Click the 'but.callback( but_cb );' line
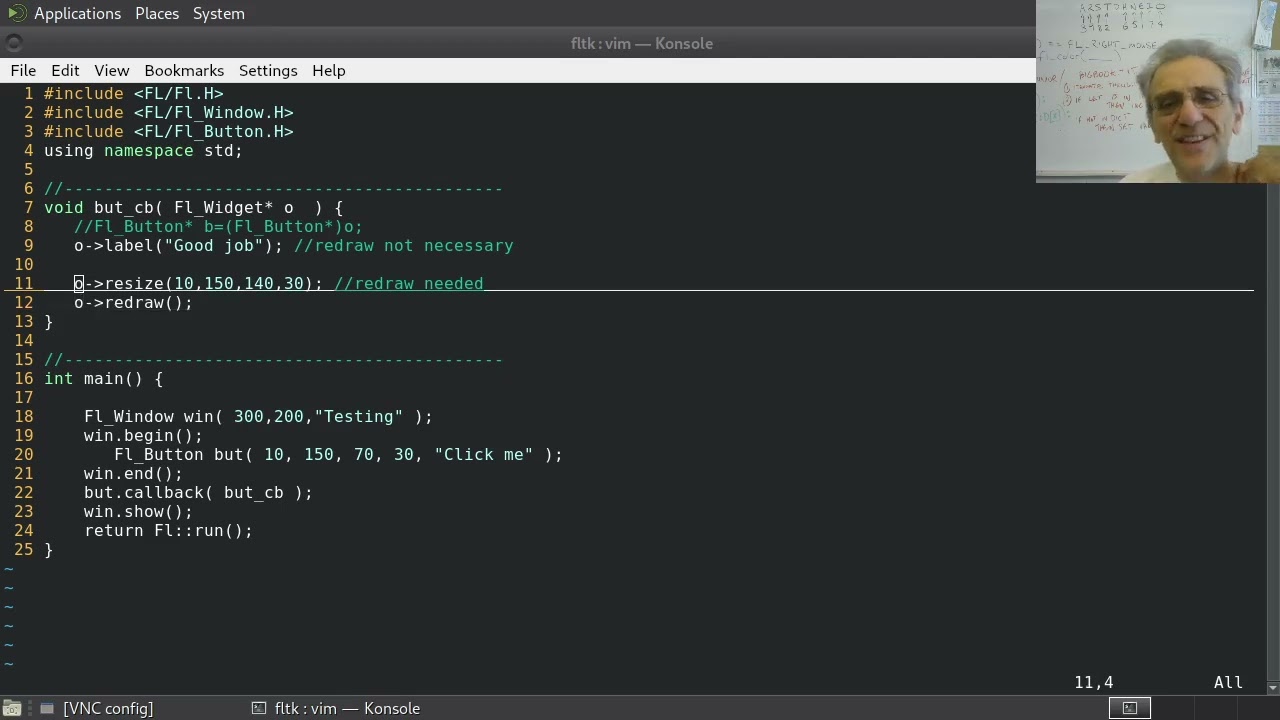 pyautogui.click(x=198, y=492)
